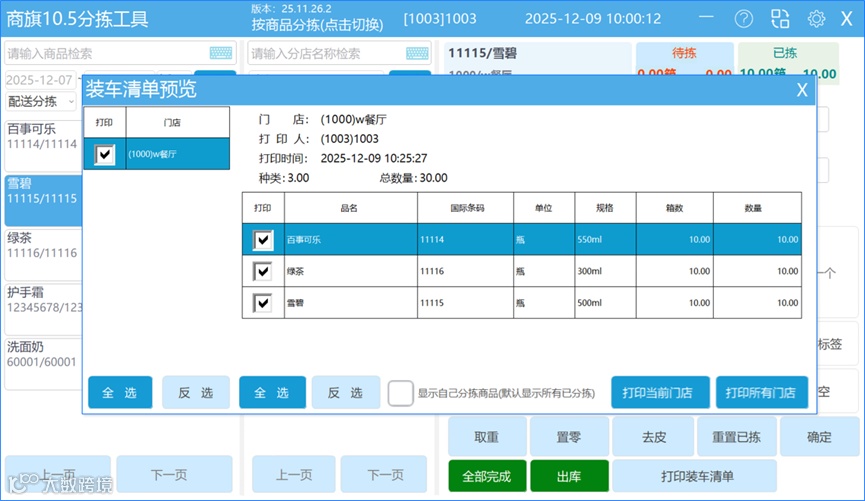Click 打印当前门店 button
The image size is (865, 501).
click(660, 392)
